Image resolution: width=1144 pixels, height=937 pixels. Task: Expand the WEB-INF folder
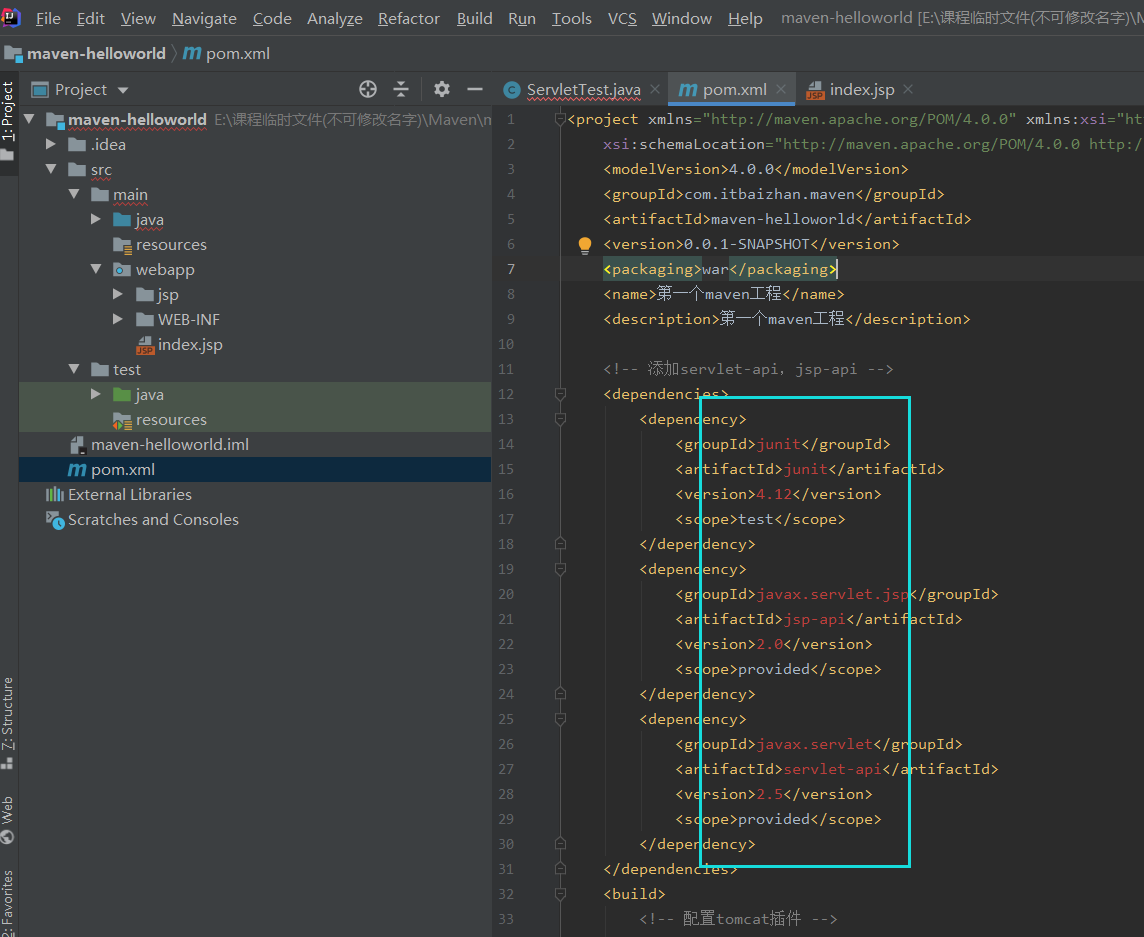point(117,319)
